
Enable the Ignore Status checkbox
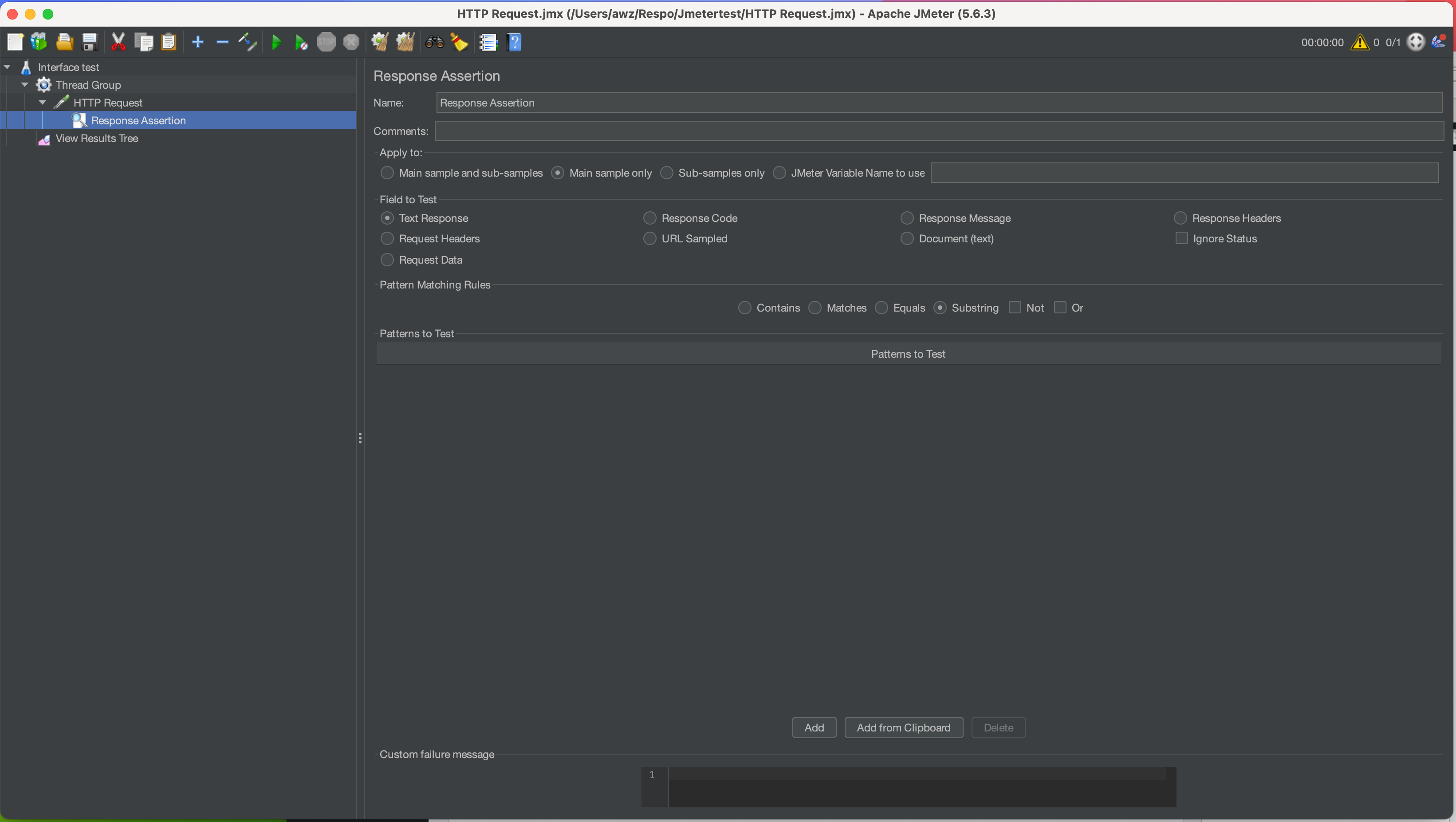coord(1181,238)
